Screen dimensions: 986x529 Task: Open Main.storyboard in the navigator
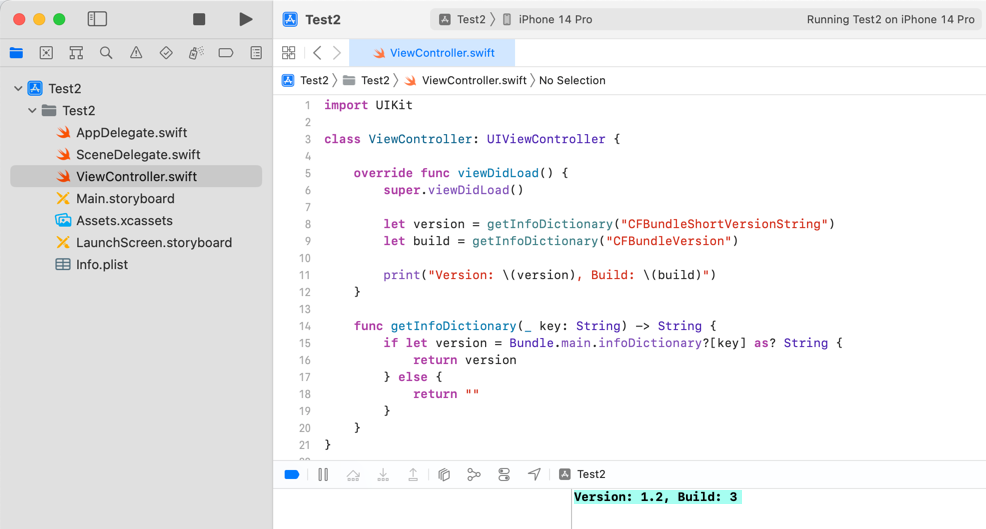[x=125, y=199]
